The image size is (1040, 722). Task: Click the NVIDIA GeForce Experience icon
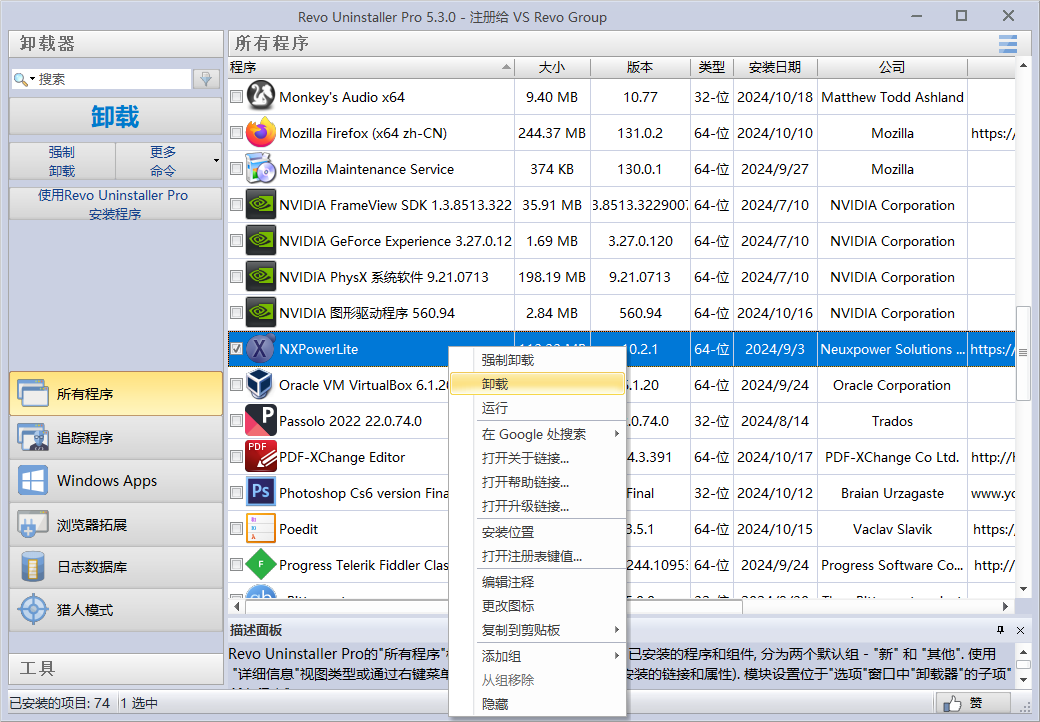[261, 241]
